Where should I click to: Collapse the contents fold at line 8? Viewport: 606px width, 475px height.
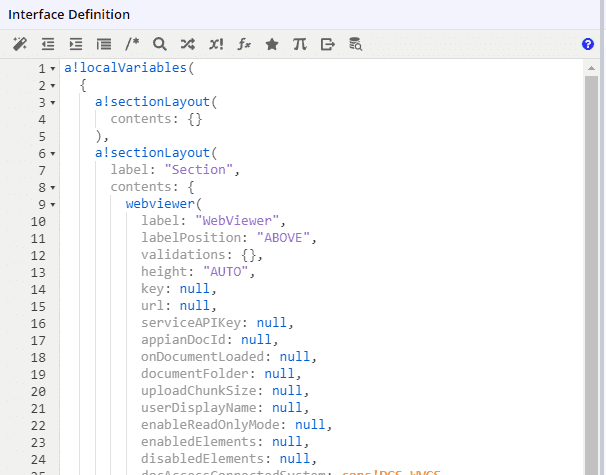click(x=53, y=188)
